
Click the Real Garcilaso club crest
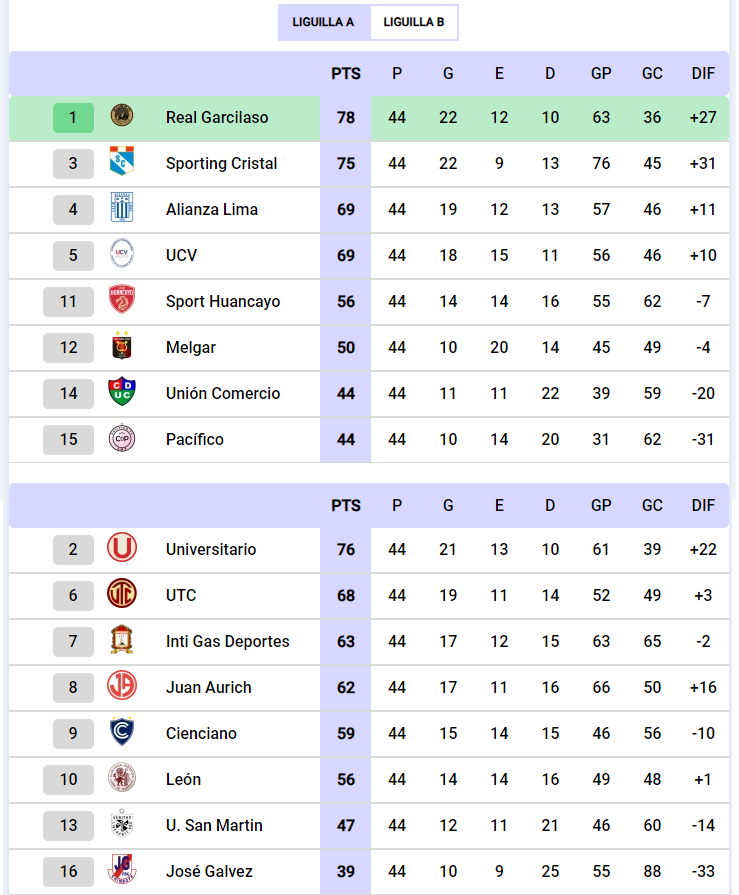tap(122, 117)
